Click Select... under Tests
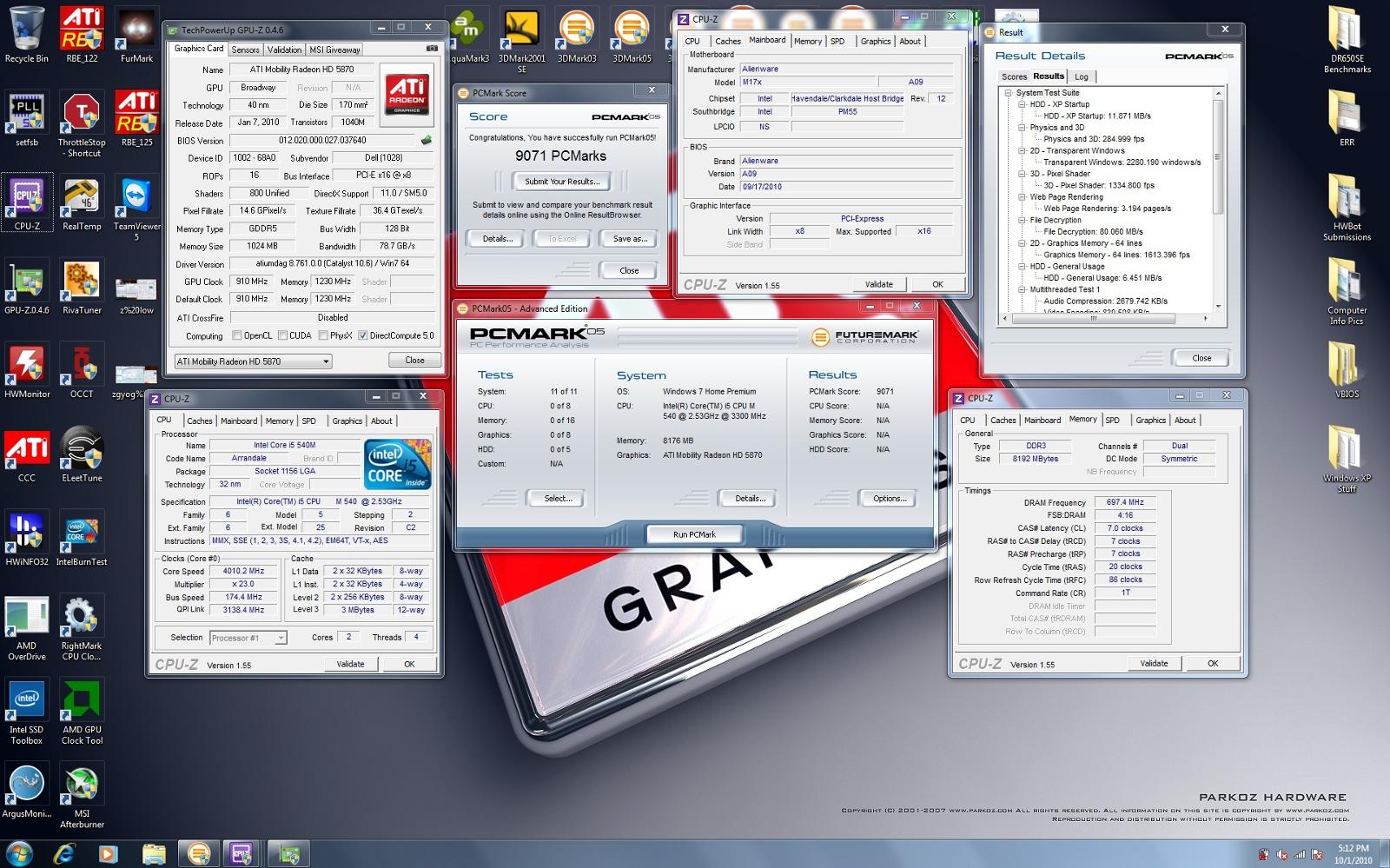1390x868 pixels. (558, 499)
